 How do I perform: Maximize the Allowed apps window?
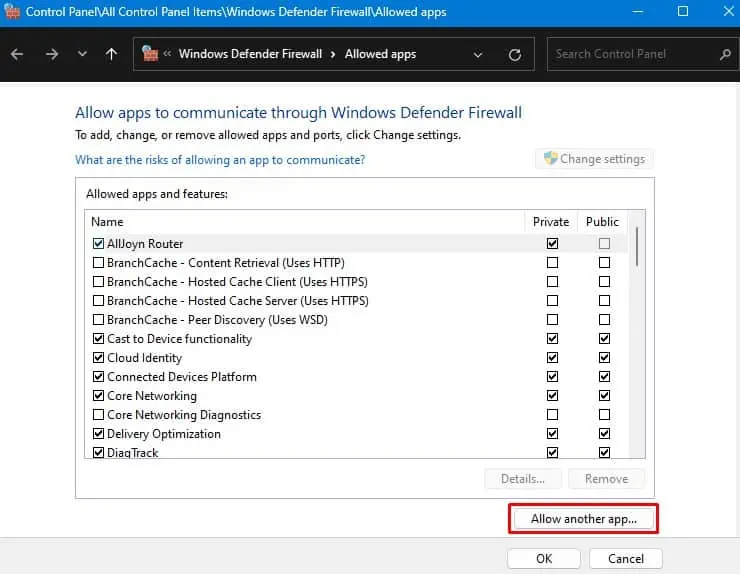pyautogui.click(x=682, y=11)
